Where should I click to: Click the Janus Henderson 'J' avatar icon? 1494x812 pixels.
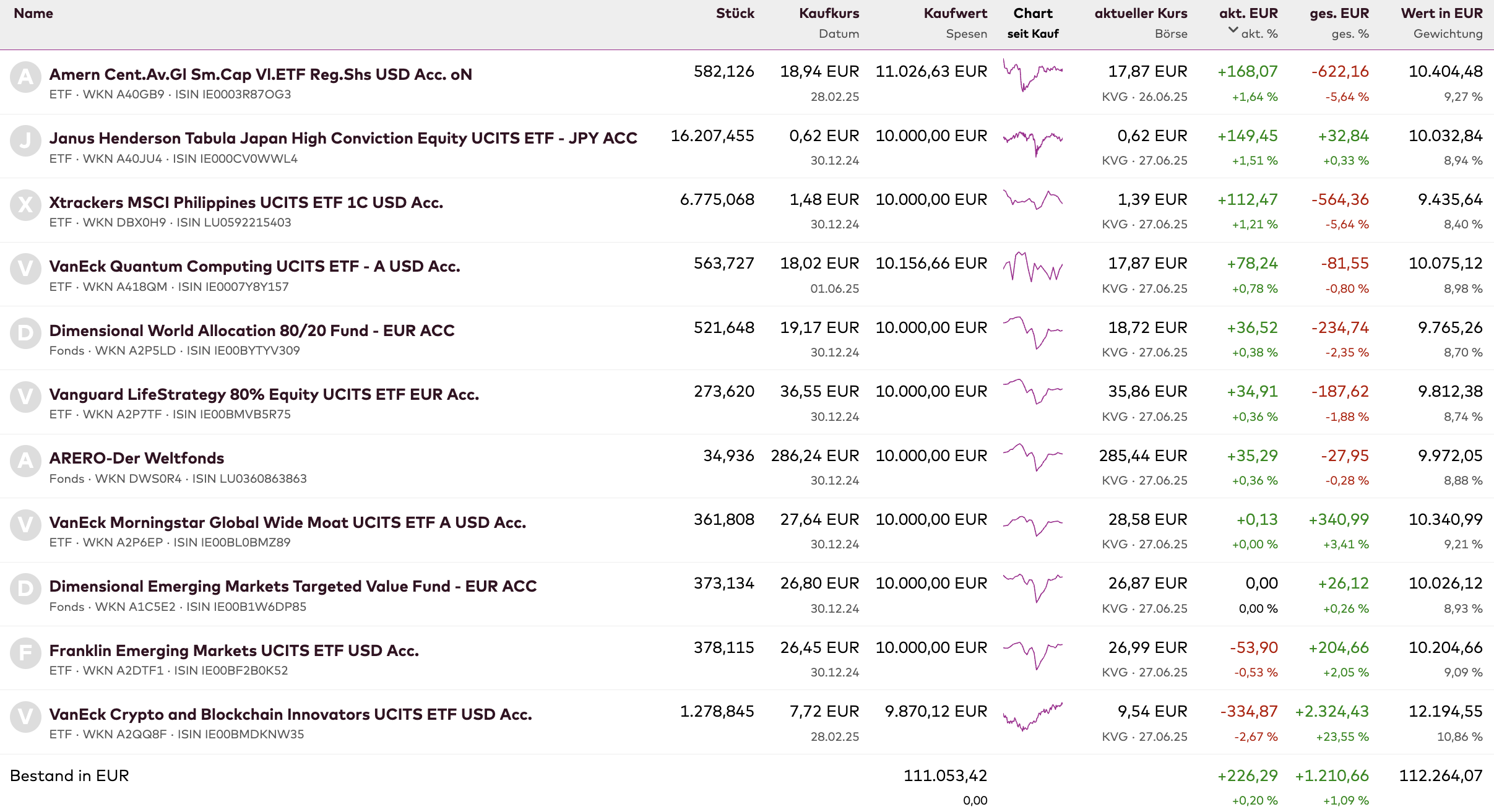[x=25, y=141]
